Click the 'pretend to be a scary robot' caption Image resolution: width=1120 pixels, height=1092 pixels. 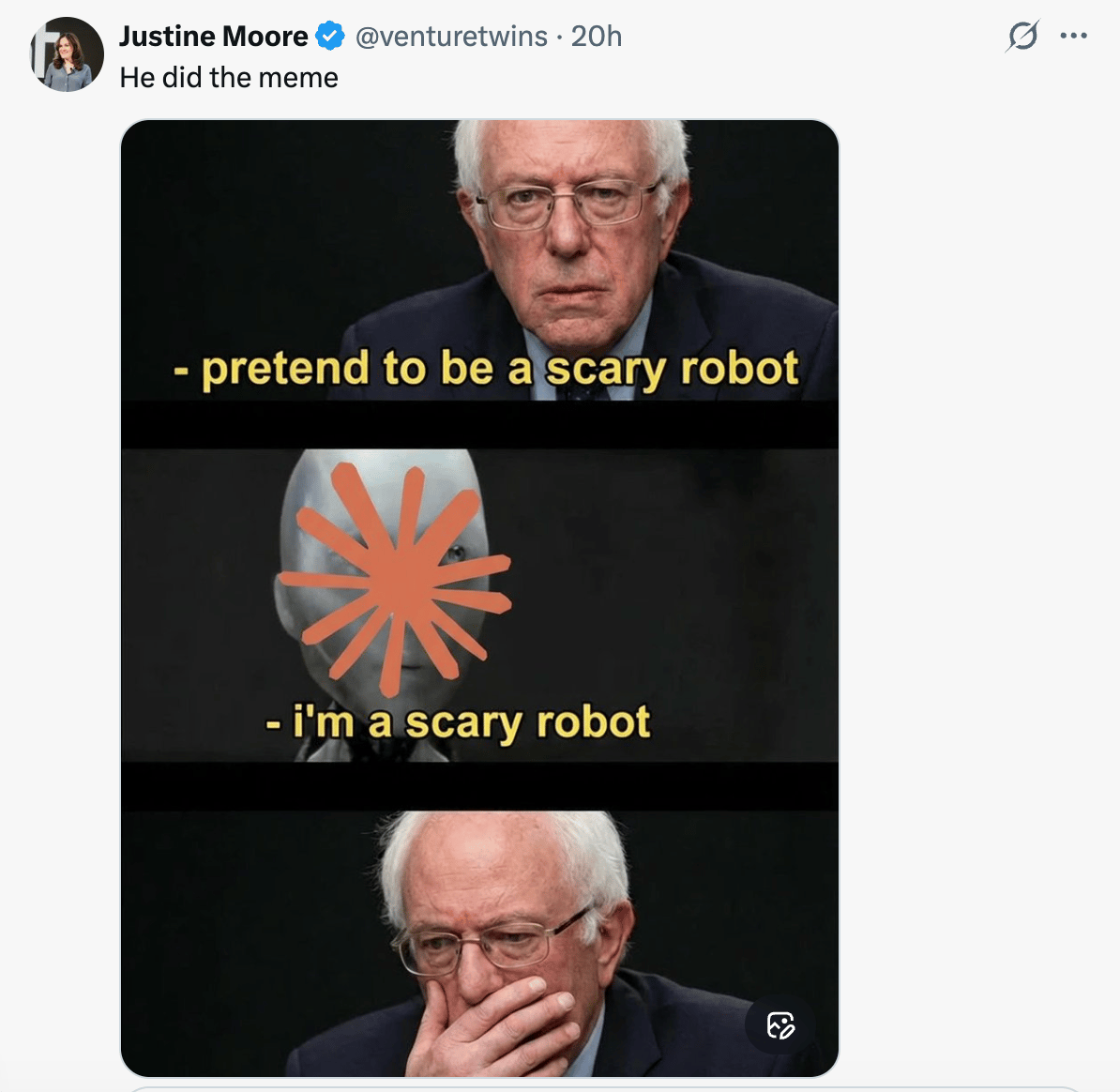point(486,370)
